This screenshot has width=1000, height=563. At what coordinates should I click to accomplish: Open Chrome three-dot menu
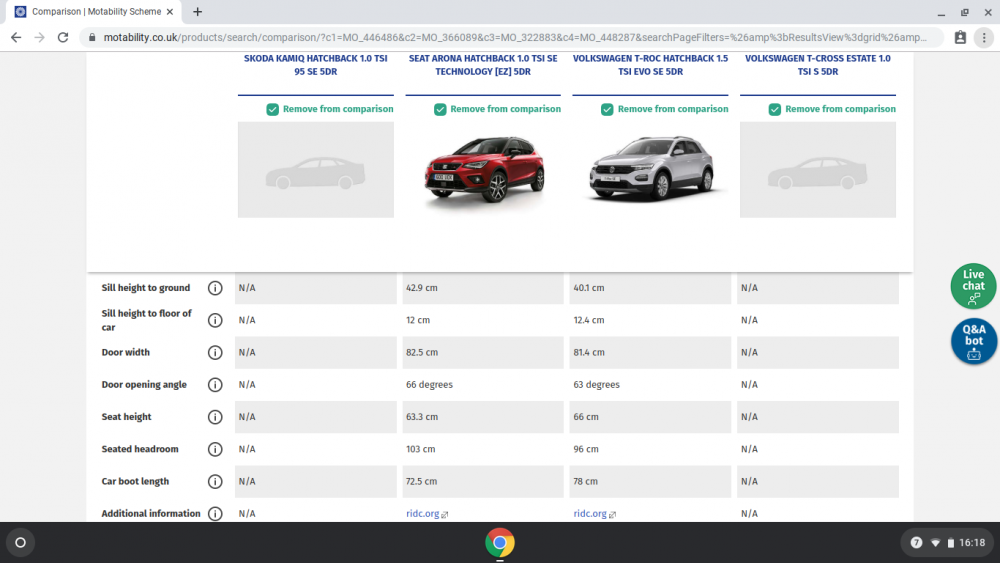[x=984, y=38]
